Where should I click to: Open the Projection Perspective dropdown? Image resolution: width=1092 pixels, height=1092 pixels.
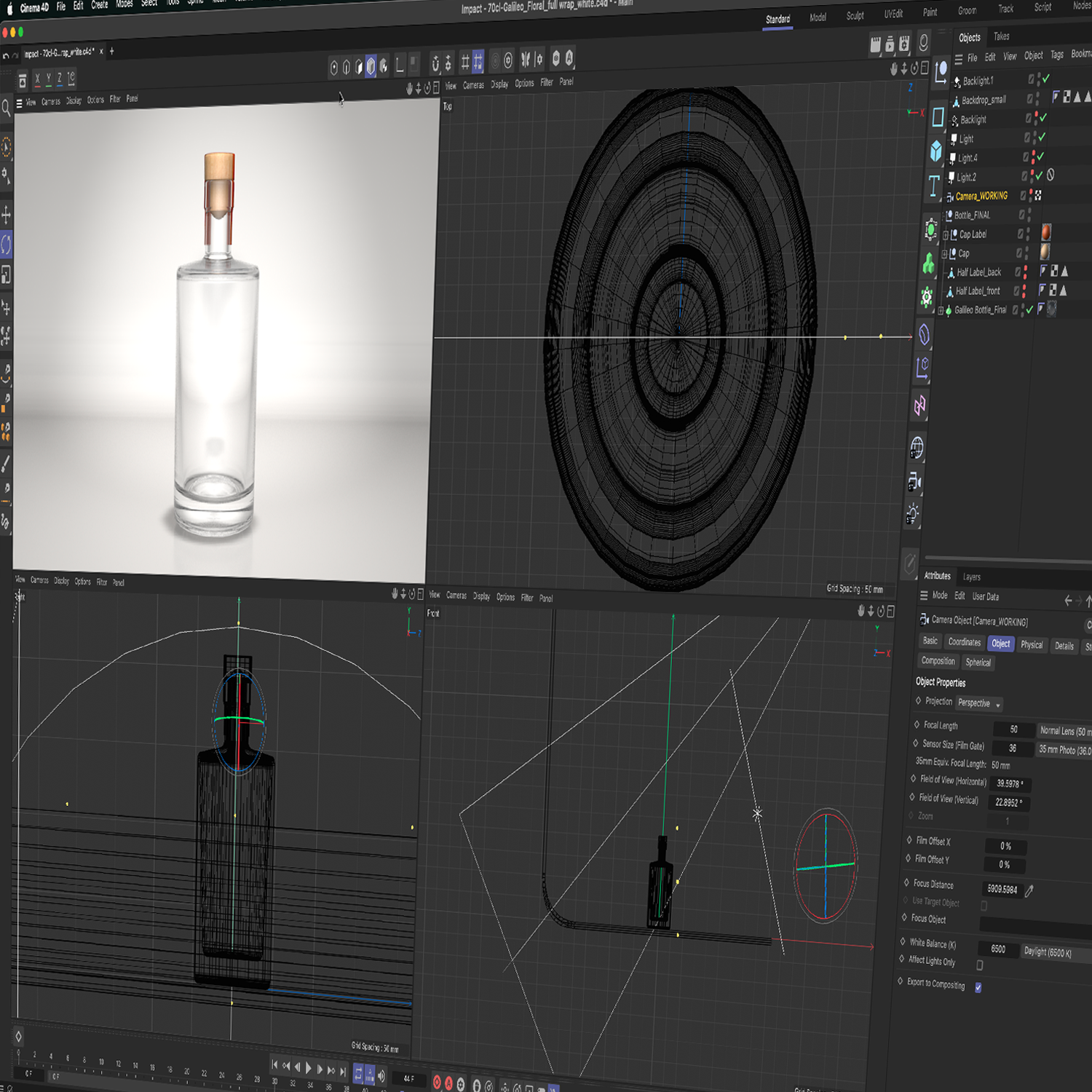pos(978,704)
